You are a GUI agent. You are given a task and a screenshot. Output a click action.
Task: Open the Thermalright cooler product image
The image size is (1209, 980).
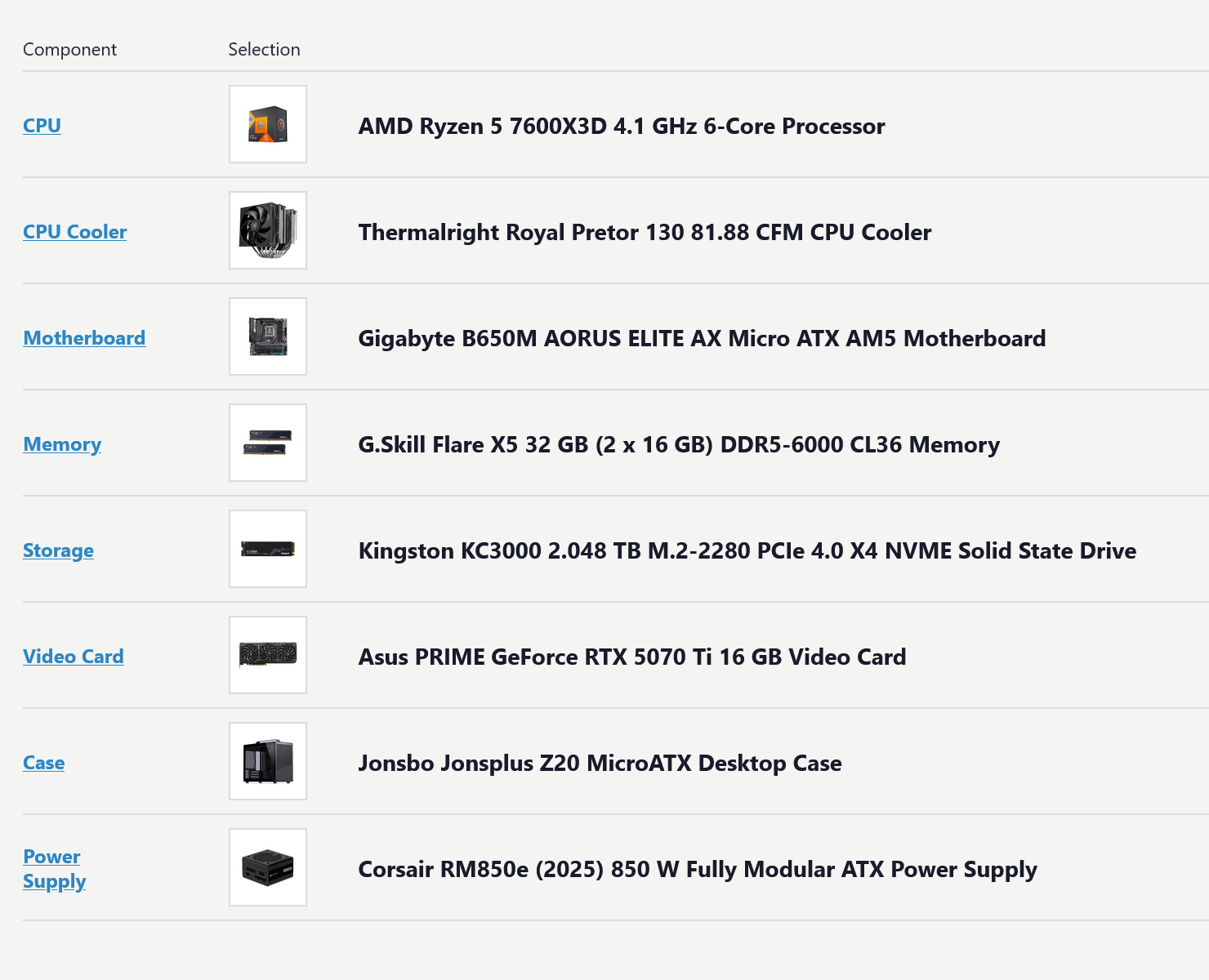click(268, 230)
